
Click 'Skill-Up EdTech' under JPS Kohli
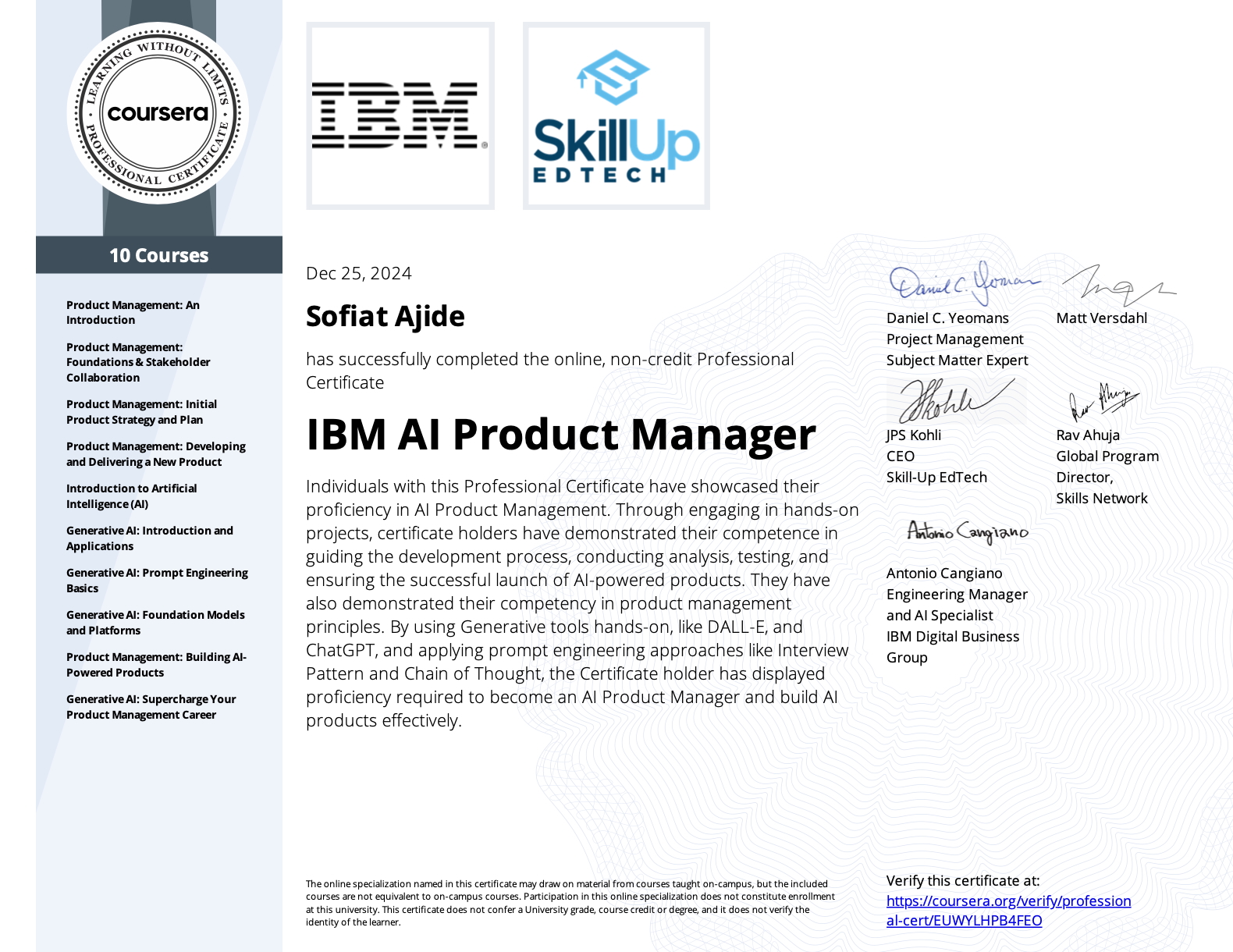point(936,477)
